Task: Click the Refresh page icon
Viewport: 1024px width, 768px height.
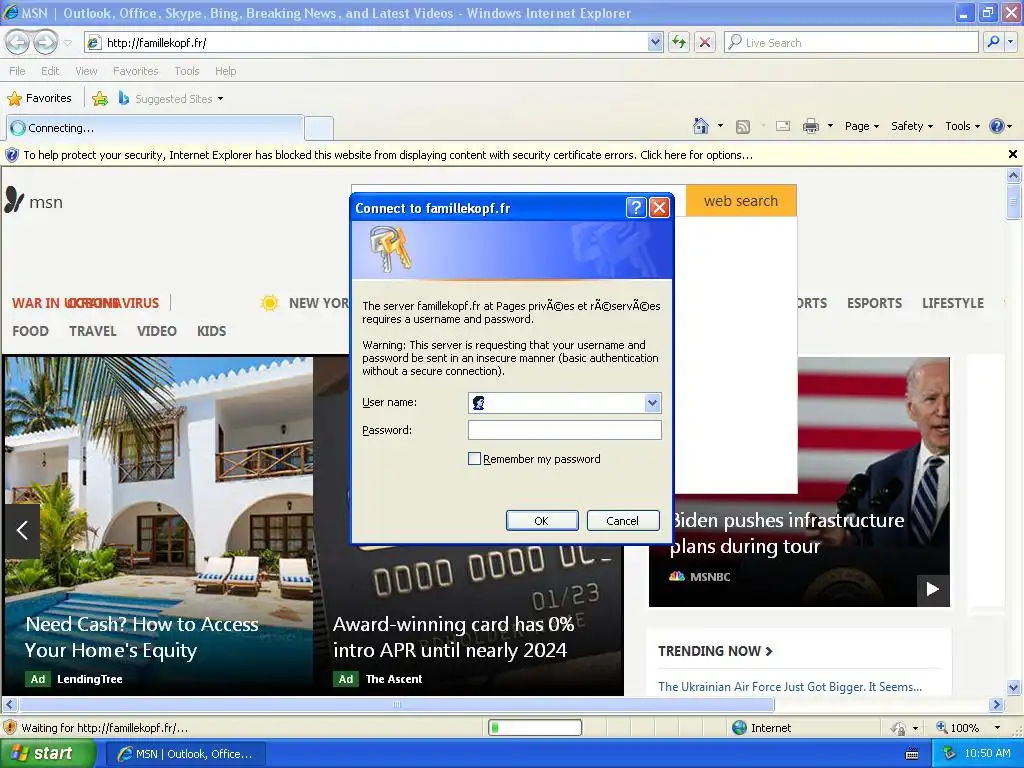Action: point(679,42)
